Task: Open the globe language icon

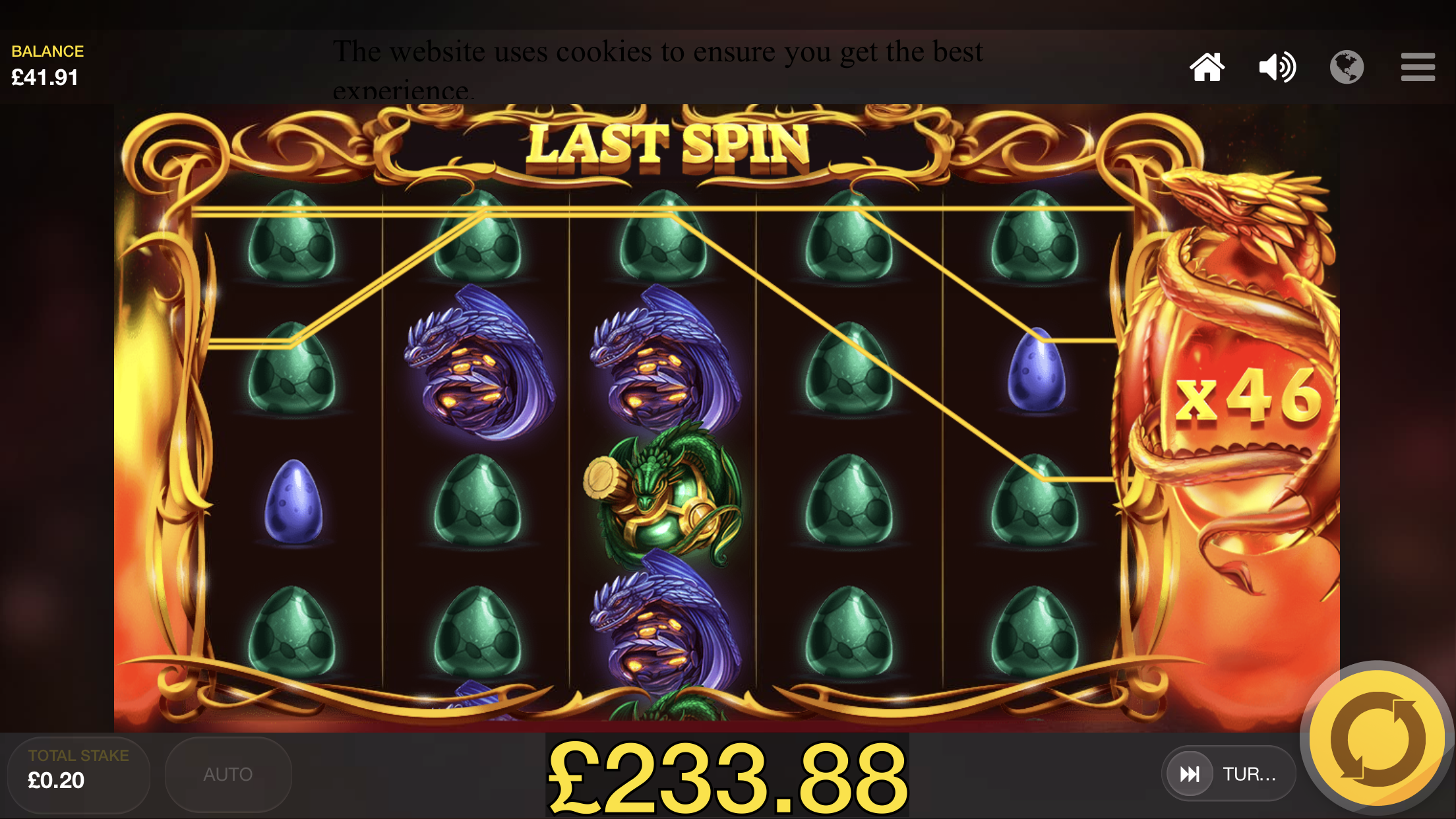Action: click(1347, 67)
